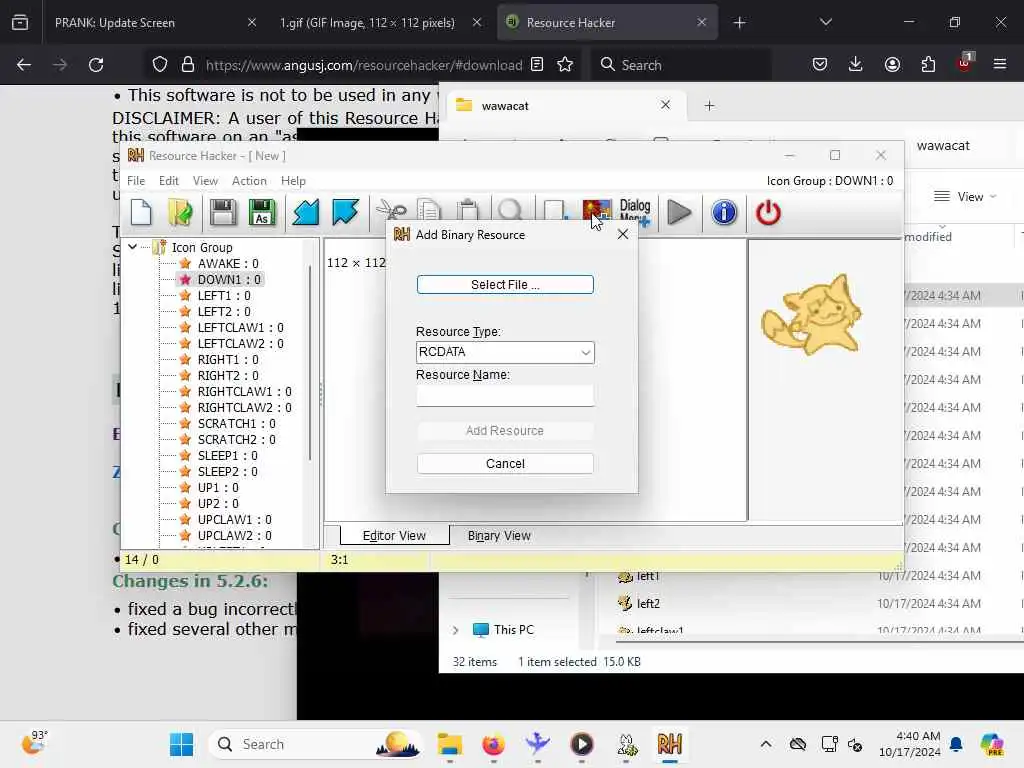This screenshot has width=1024, height=768.
Task: Close the Add Binary Resource dialog
Action: (623, 234)
